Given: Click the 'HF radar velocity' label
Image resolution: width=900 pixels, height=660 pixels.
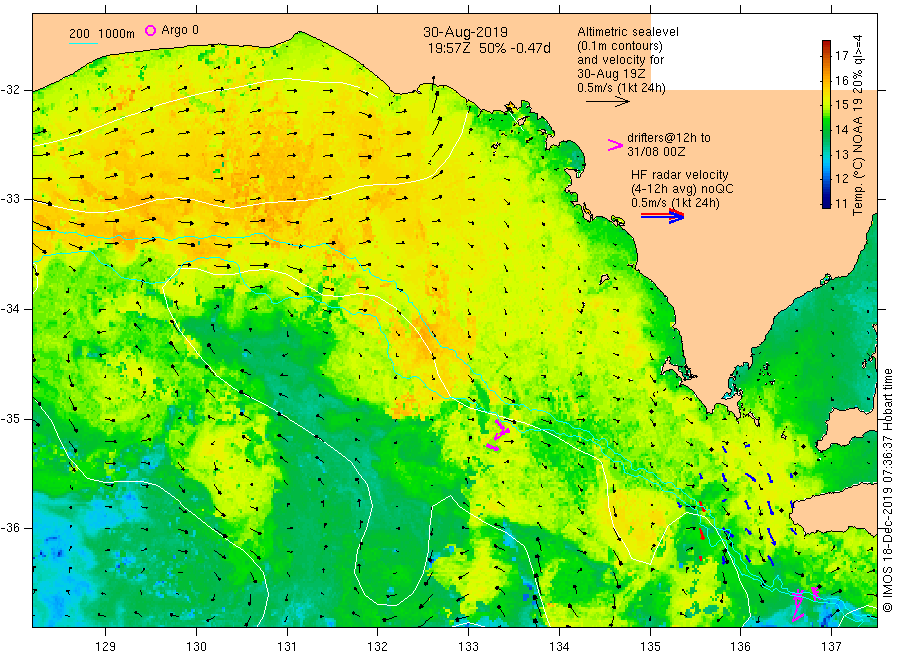Looking at the screenshot, I should pos(680,174).
